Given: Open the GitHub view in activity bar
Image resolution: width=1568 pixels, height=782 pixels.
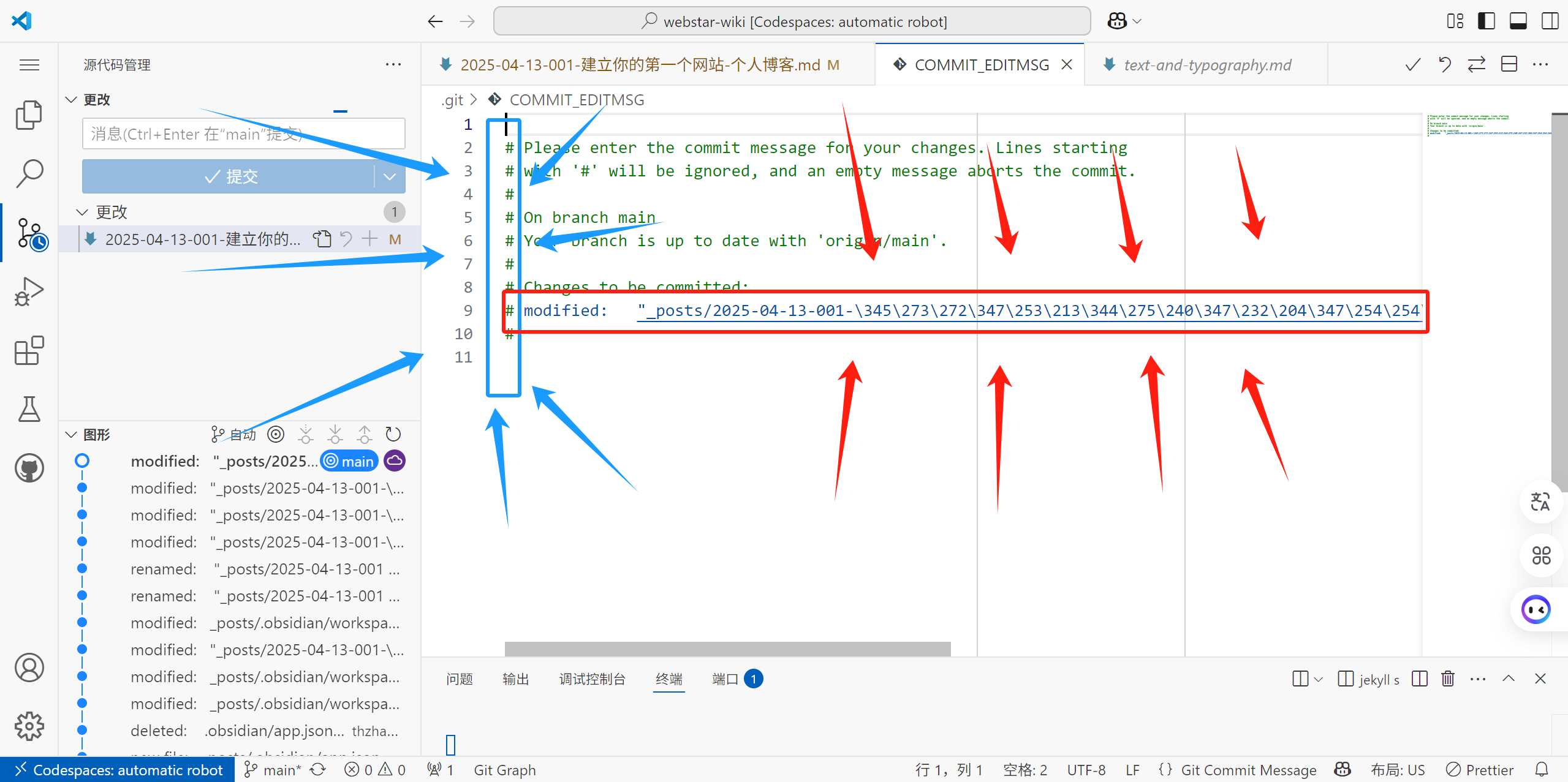Looking at the screenshot, I should [29, 468].
